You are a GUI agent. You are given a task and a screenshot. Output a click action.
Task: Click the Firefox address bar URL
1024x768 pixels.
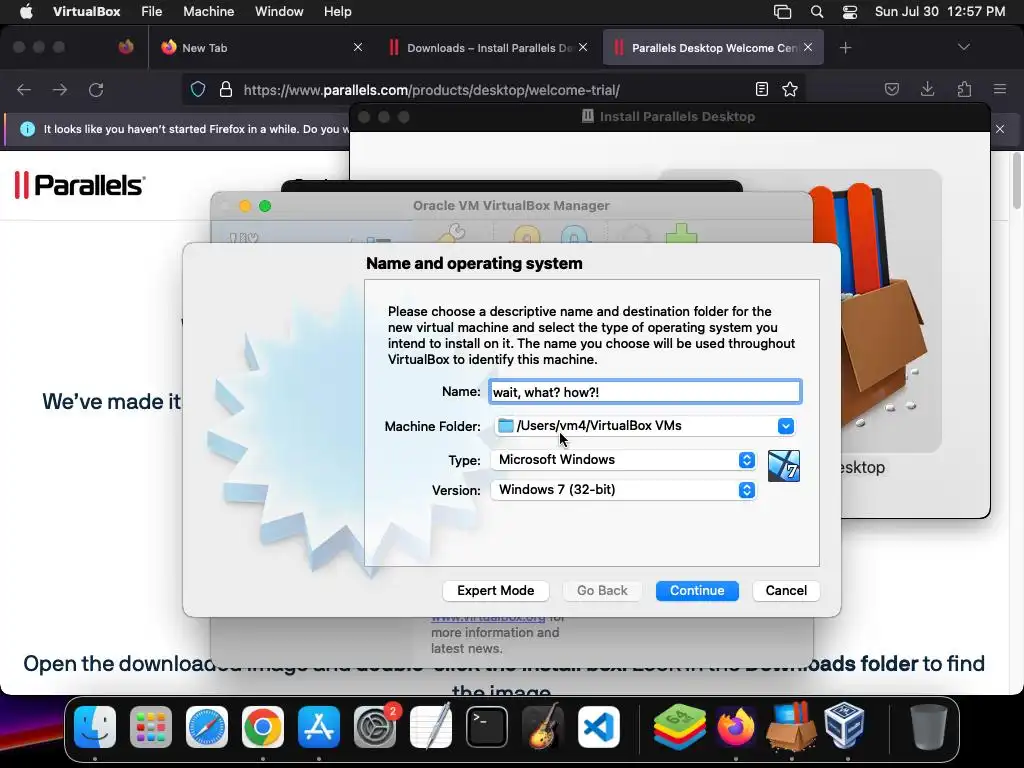tap(432, 90)
